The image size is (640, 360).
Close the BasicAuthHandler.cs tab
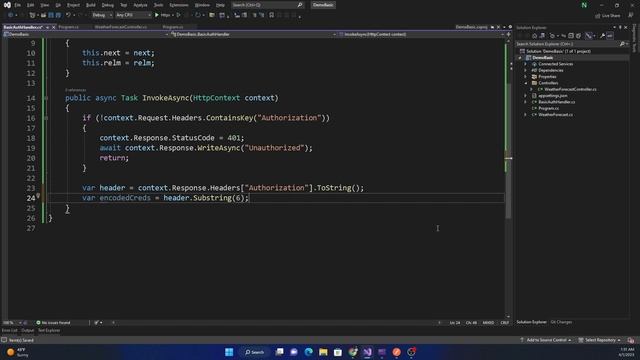53,27
